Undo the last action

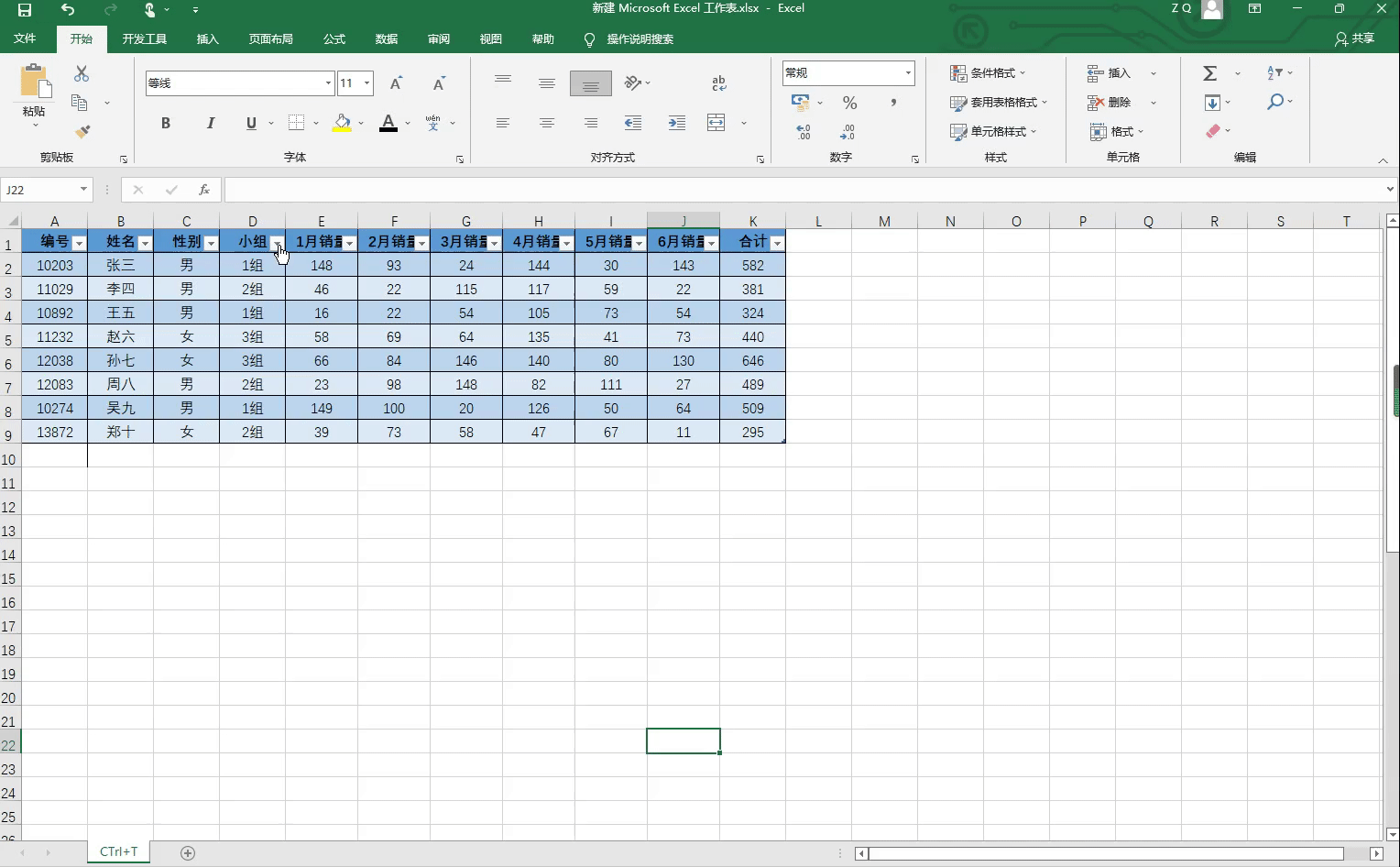68,9
